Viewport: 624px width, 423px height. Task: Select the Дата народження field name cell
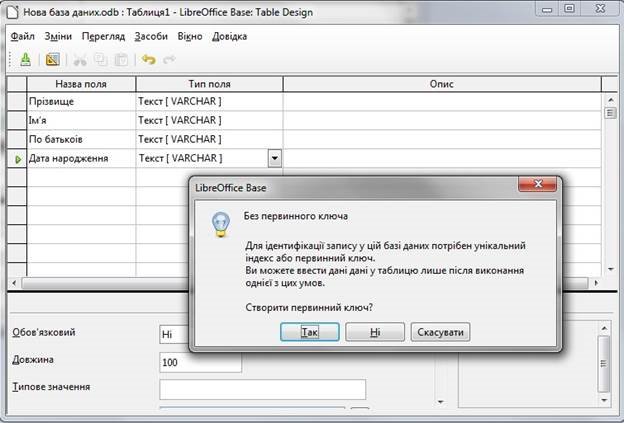click(x=81, y=158)
